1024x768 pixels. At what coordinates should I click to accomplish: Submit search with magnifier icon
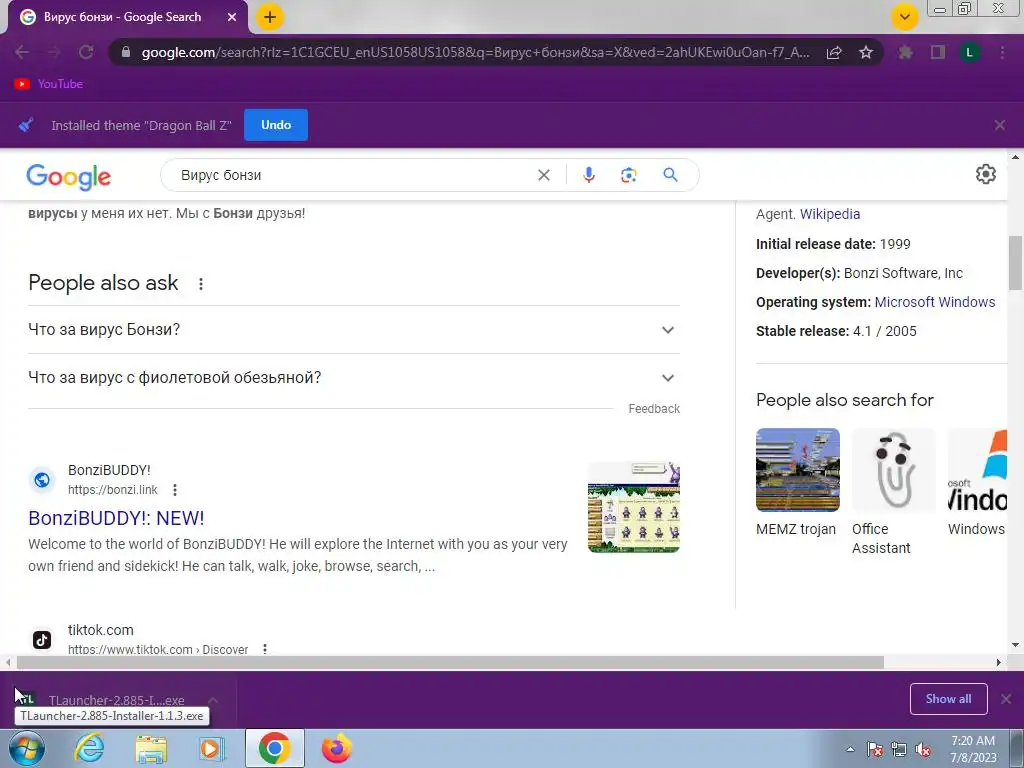coord(670,175)
